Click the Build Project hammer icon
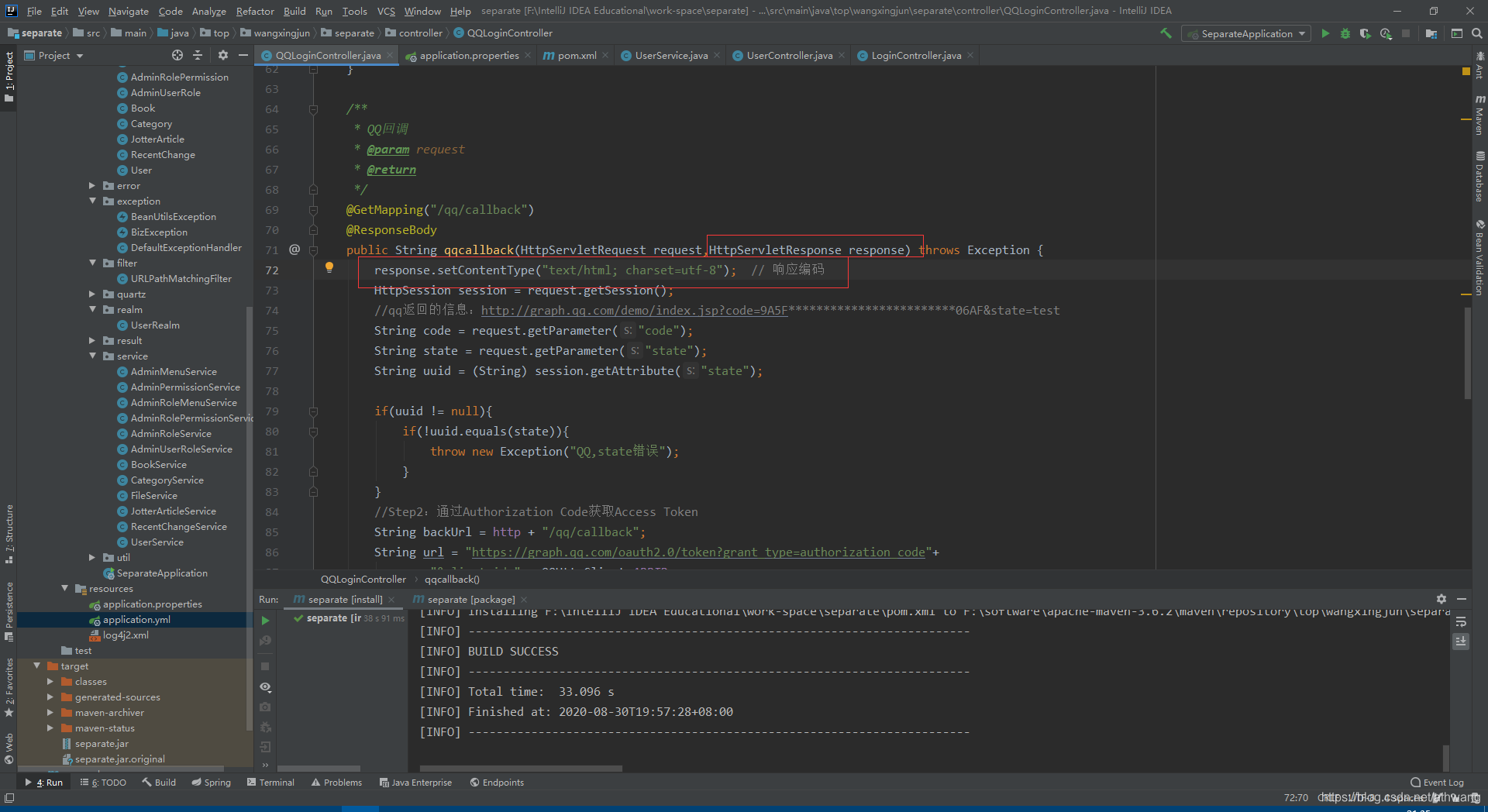This screenshot has height=812, width=1488. pyautogui.click(x=1166, y=33)
